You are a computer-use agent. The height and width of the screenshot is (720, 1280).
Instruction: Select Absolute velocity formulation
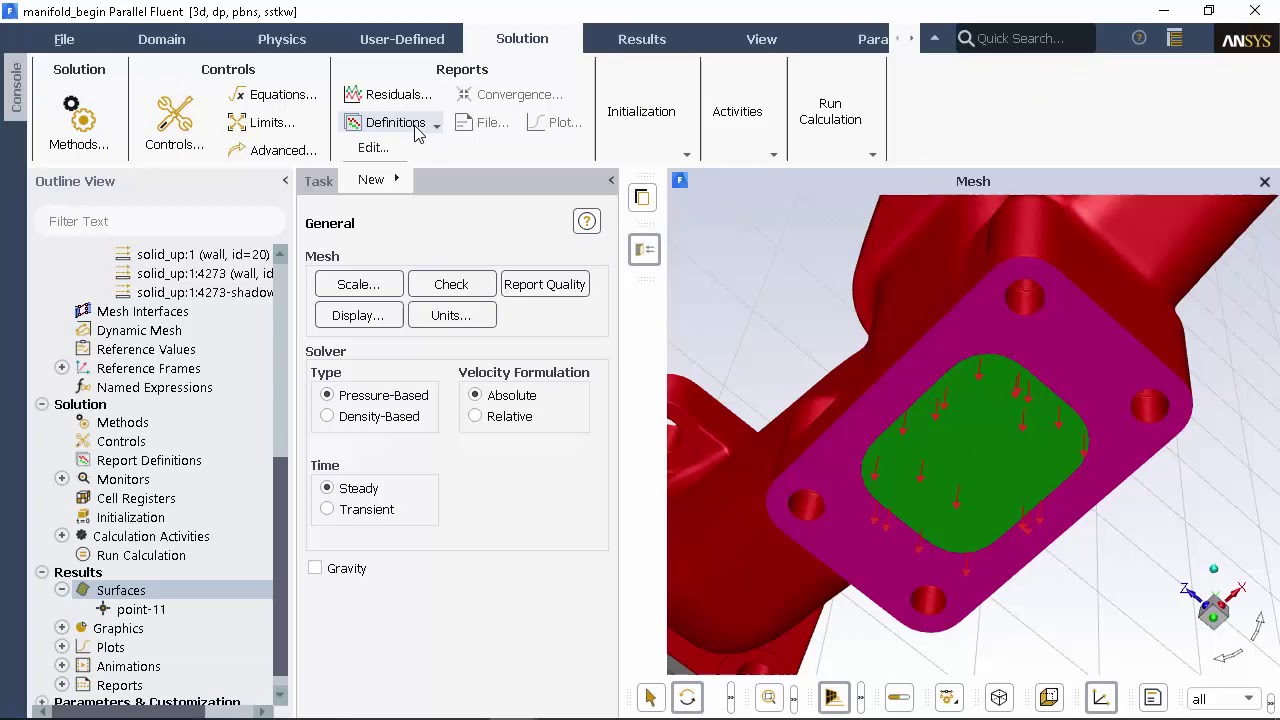click(x=475, y=395)
